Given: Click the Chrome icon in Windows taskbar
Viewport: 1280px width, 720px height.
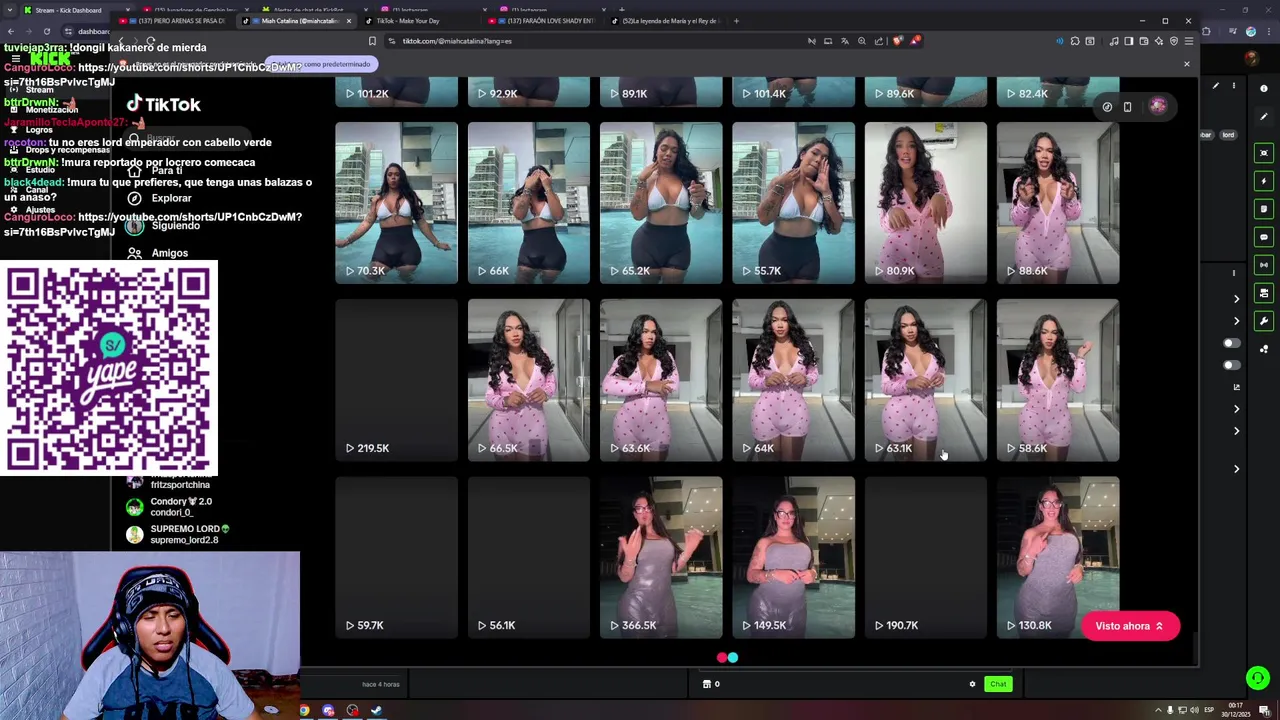Looking at the screenshot, I should click(304, 710).
